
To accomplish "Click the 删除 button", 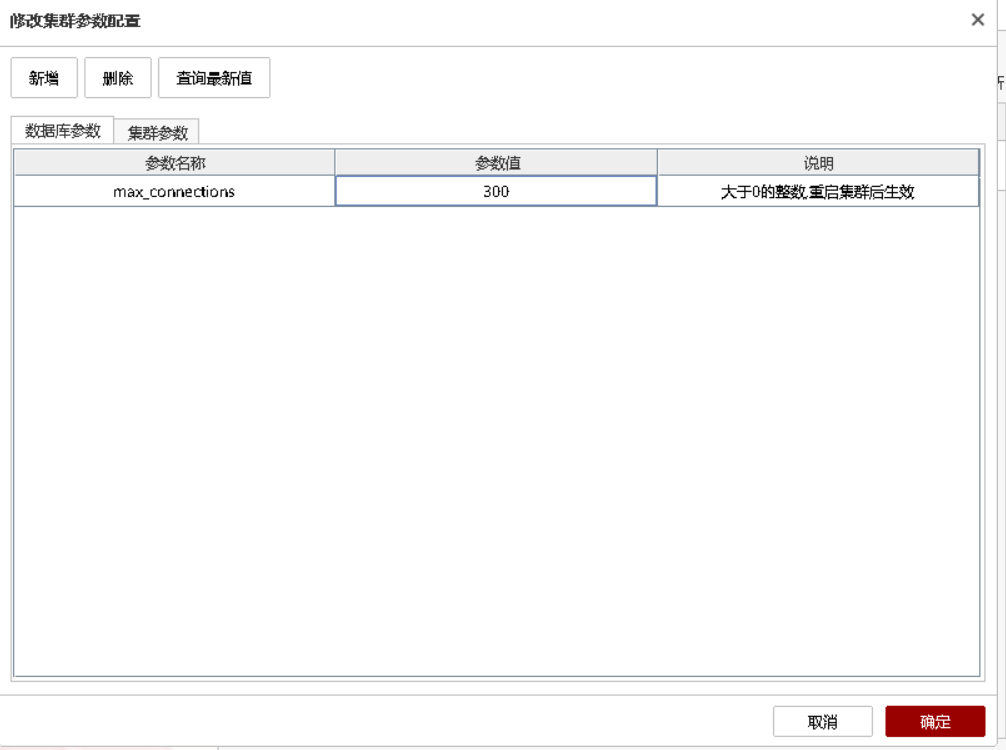I will (x=118, y=78).
